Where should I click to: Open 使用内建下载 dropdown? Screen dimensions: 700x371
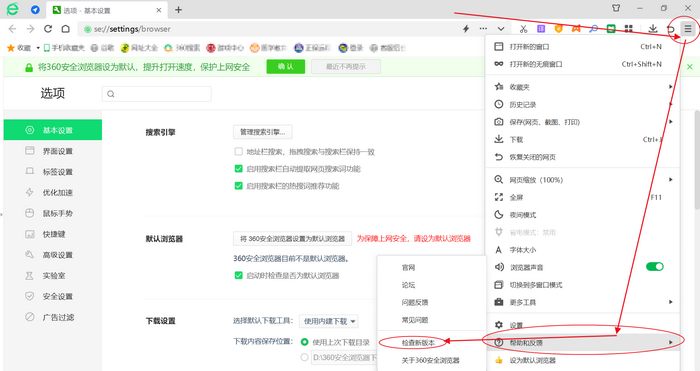tap(329, 321)
